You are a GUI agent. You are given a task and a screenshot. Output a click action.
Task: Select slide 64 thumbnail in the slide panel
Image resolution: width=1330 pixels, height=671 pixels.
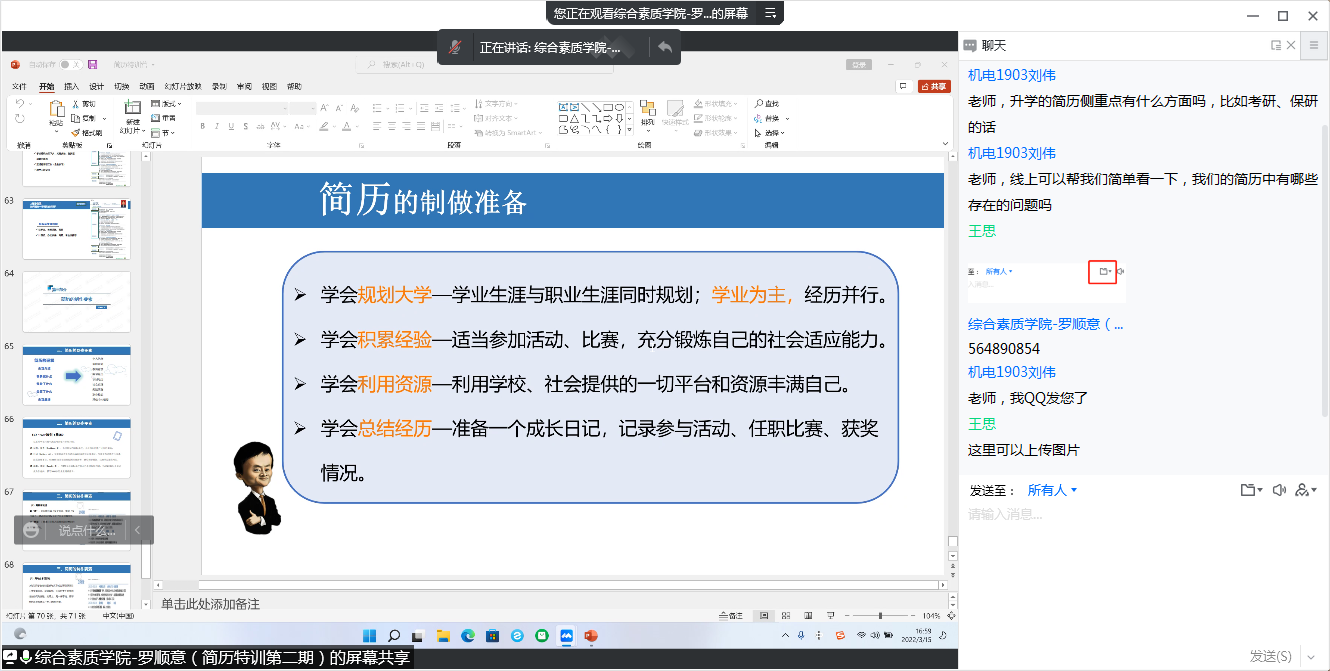click(x=77, y=301)
